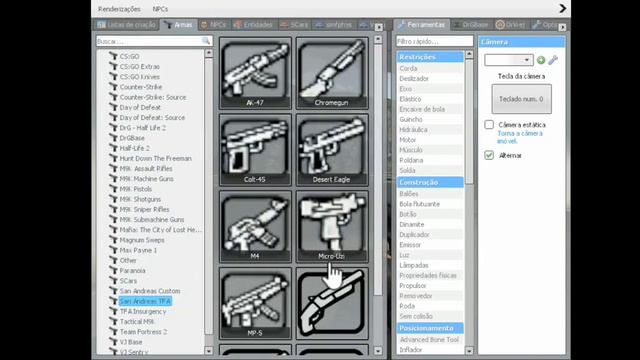640x360 pixels.
Task: Uncheck the Alternar checkbox
Action: click(x=489, y=155)
